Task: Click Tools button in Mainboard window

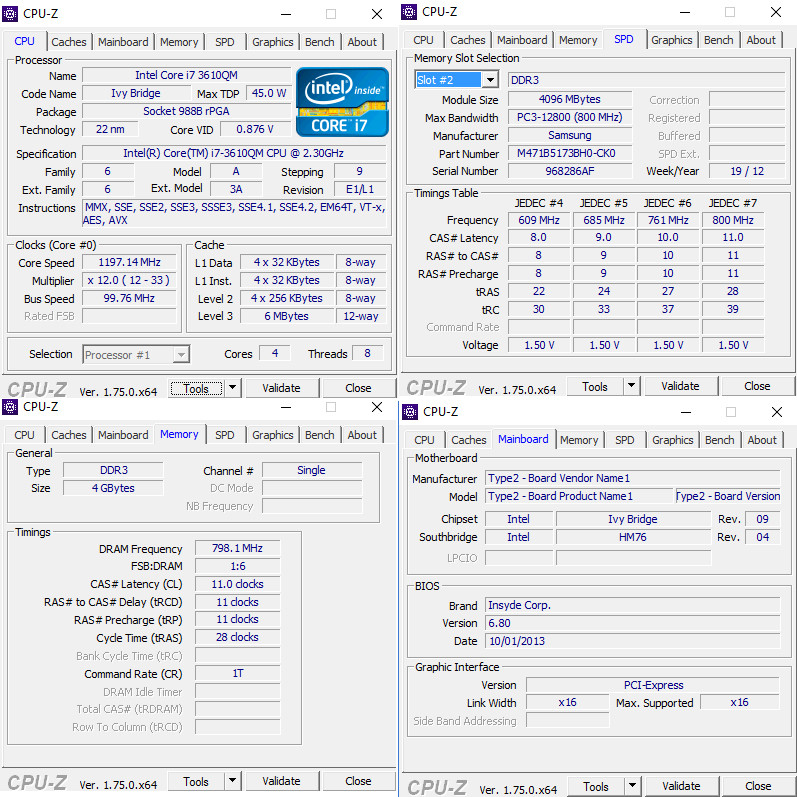Action: point(596,786)
